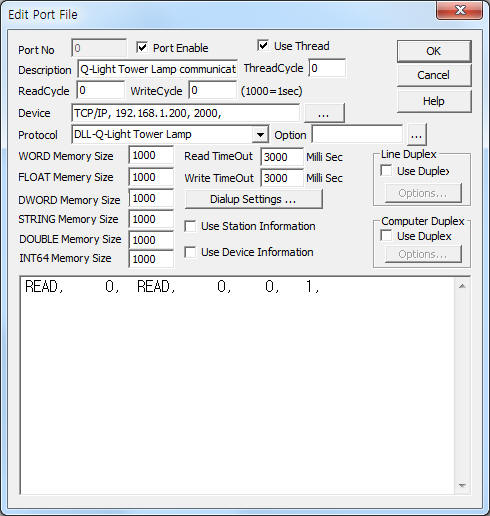Click the ThreadCycle input field
Viewport: 490px width, 516px height.
[327, 68]
